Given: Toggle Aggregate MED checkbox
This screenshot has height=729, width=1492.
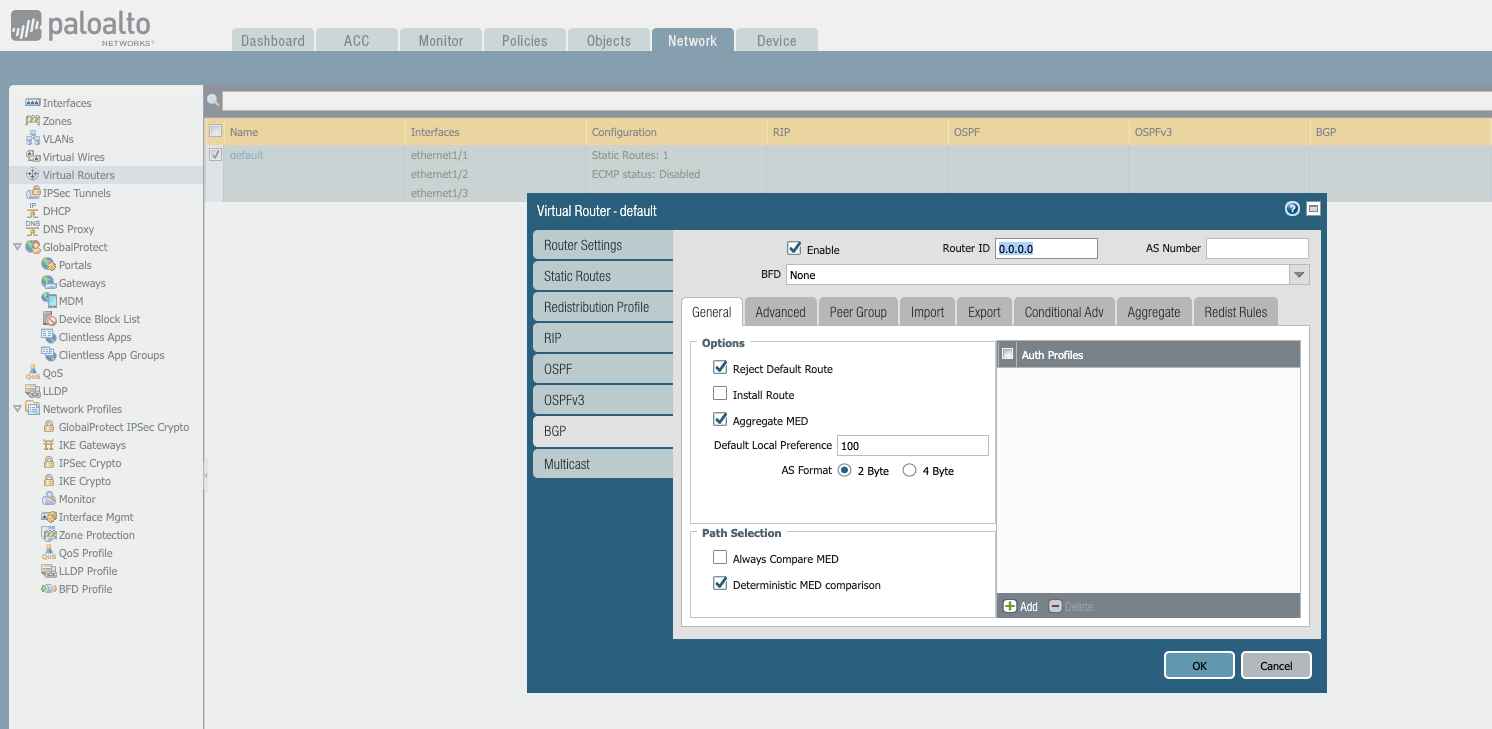Looking at the screenshot, I should point(720,420).
